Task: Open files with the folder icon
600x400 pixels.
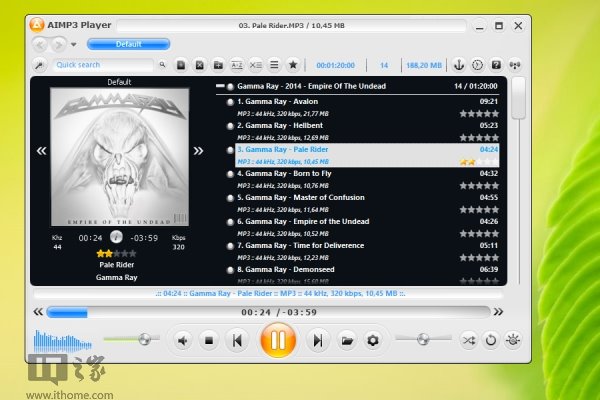Action: coord(346,341)
